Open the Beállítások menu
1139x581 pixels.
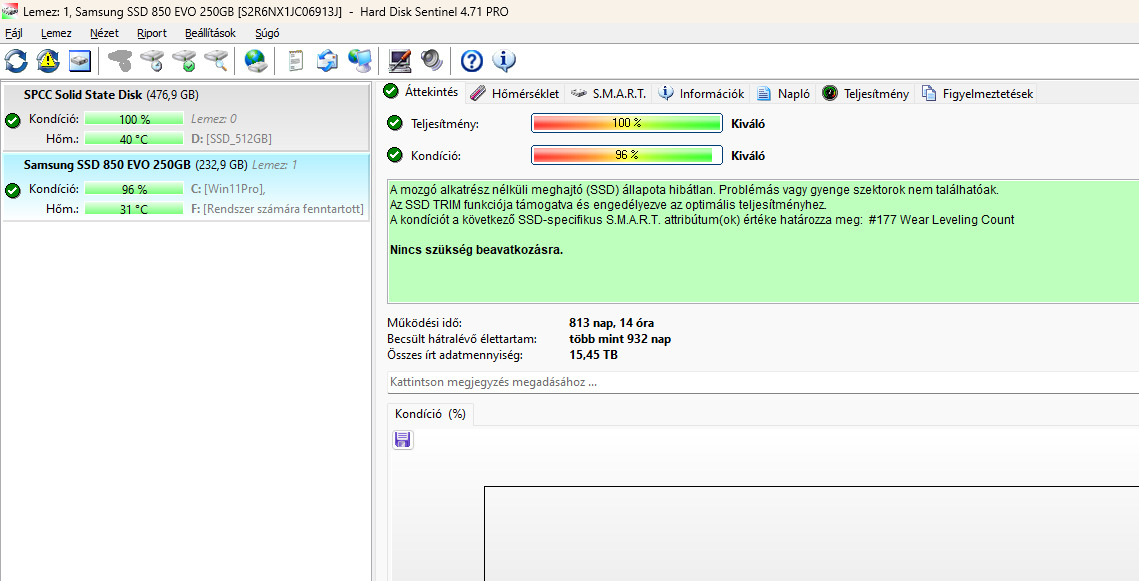[211, 33]
